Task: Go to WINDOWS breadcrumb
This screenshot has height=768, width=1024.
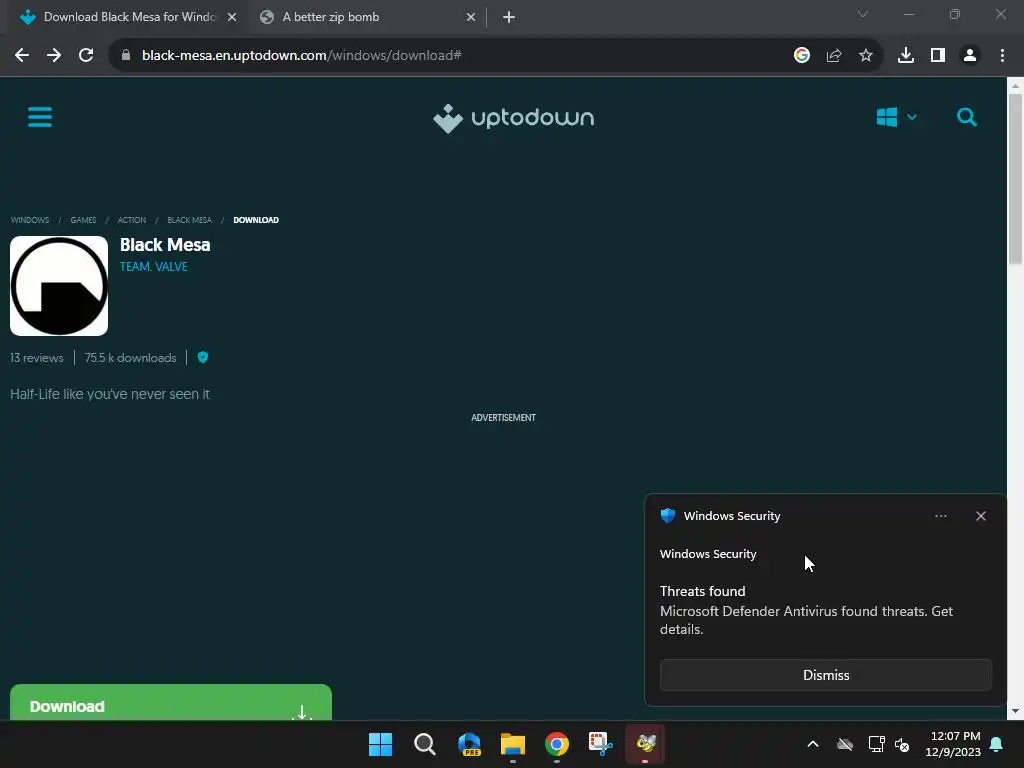Action: click(30, 220)
